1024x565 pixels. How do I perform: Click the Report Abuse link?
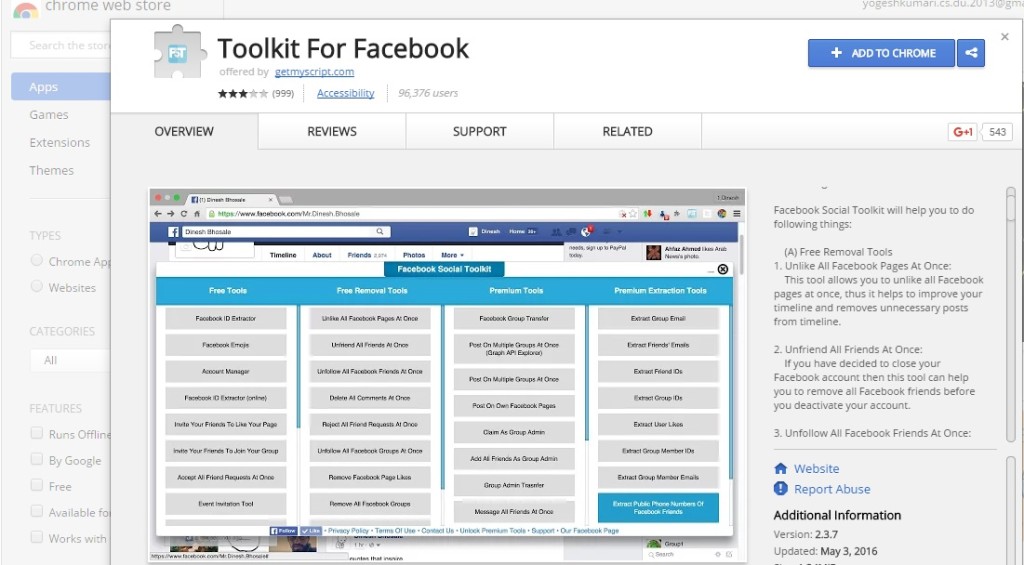(x=832, y=489)
